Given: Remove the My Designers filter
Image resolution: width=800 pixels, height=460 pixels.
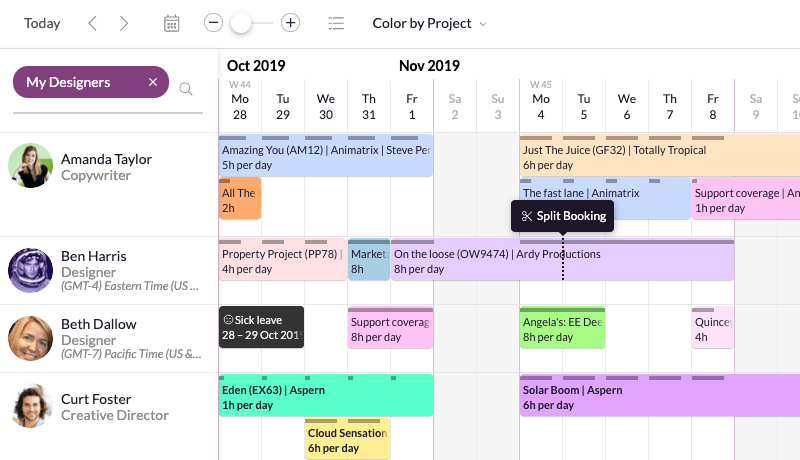Looking at the screenshot, I should (x=153, y=82).
